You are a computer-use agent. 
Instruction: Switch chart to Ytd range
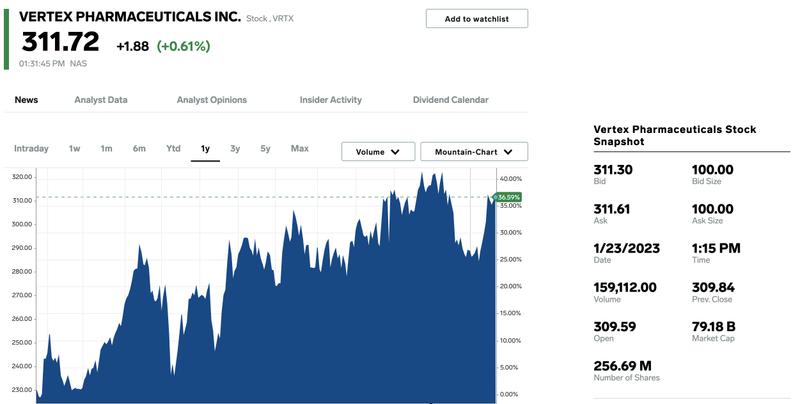click(x=173, y=148)
